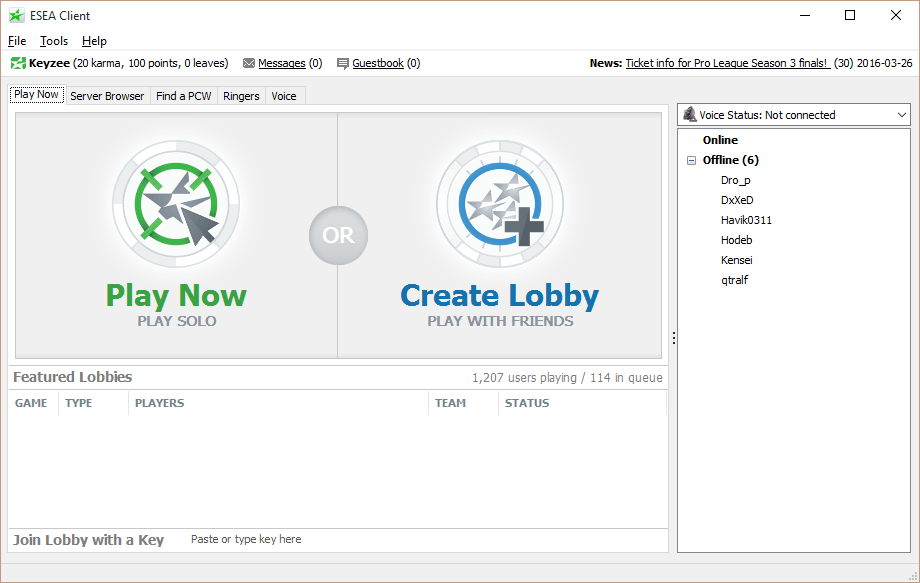This screenshot has height=583, width=920.
Task: Sort lobbies by the TYPE column
Action: [x=93, y=403]
